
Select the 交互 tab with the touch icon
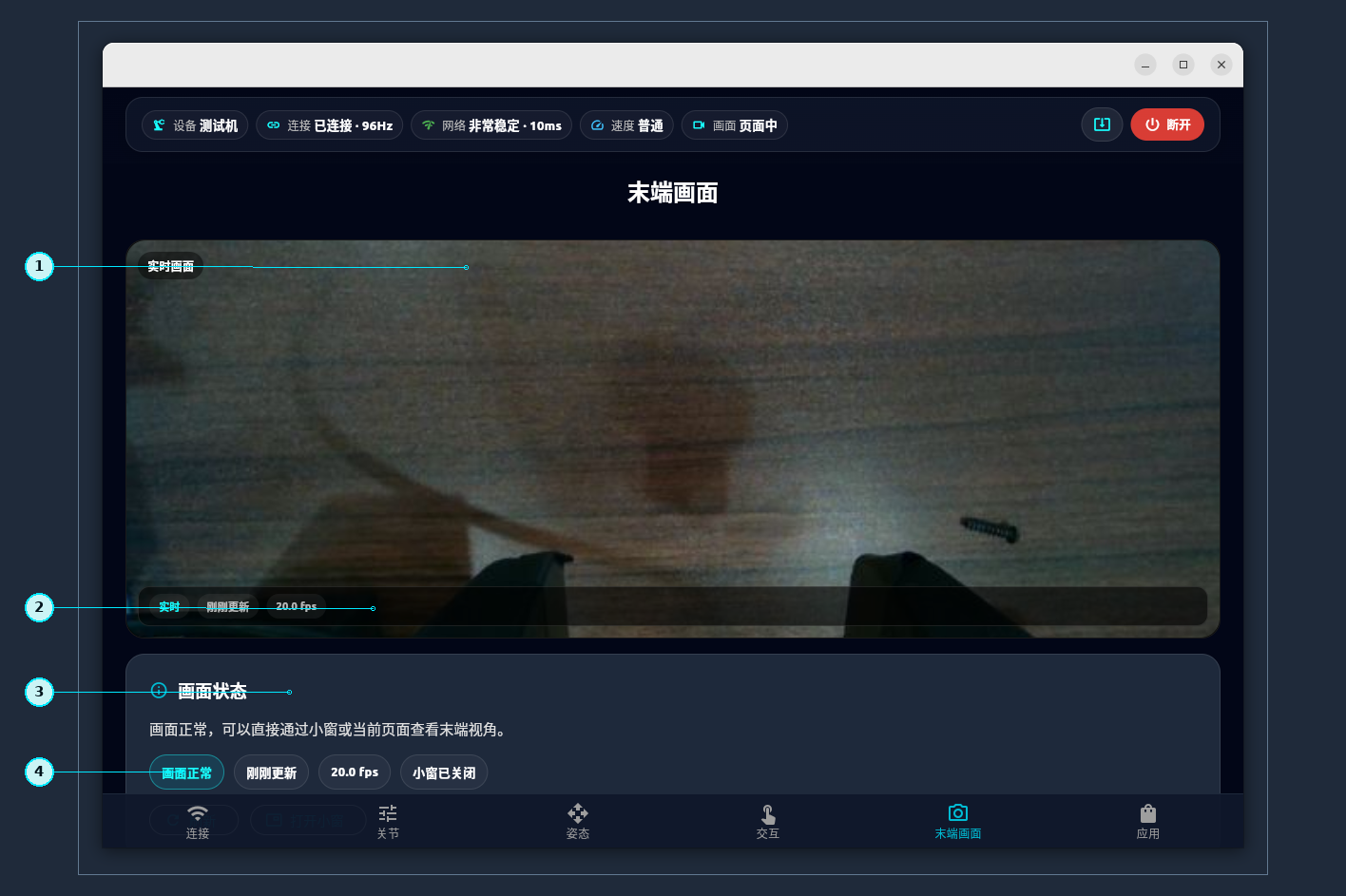(x=768, y=822)
